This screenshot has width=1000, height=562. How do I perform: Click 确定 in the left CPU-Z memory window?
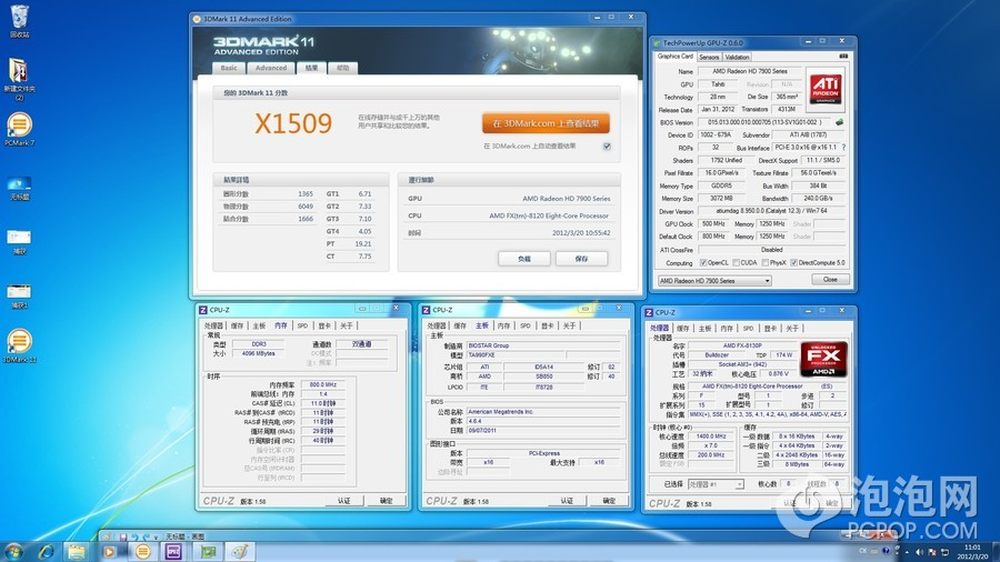click(386, 501)
